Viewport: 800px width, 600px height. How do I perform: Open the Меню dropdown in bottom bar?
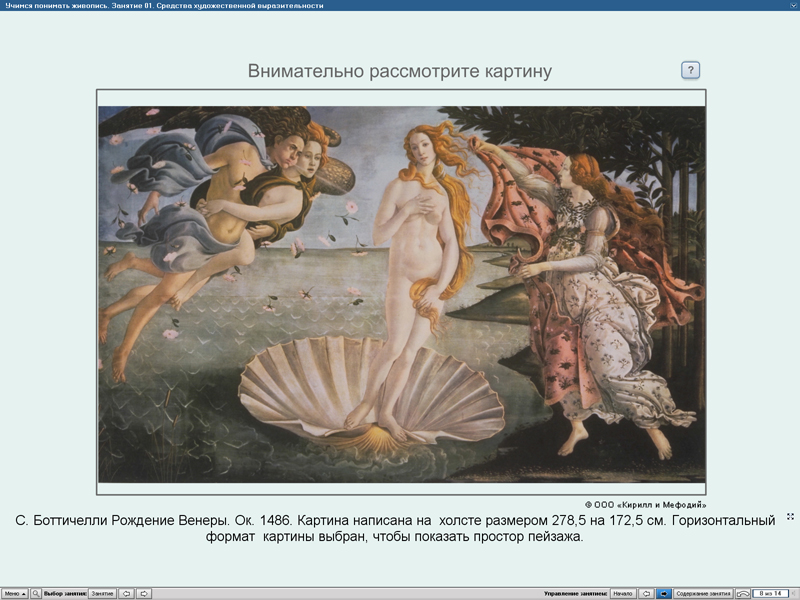[15, 593]
